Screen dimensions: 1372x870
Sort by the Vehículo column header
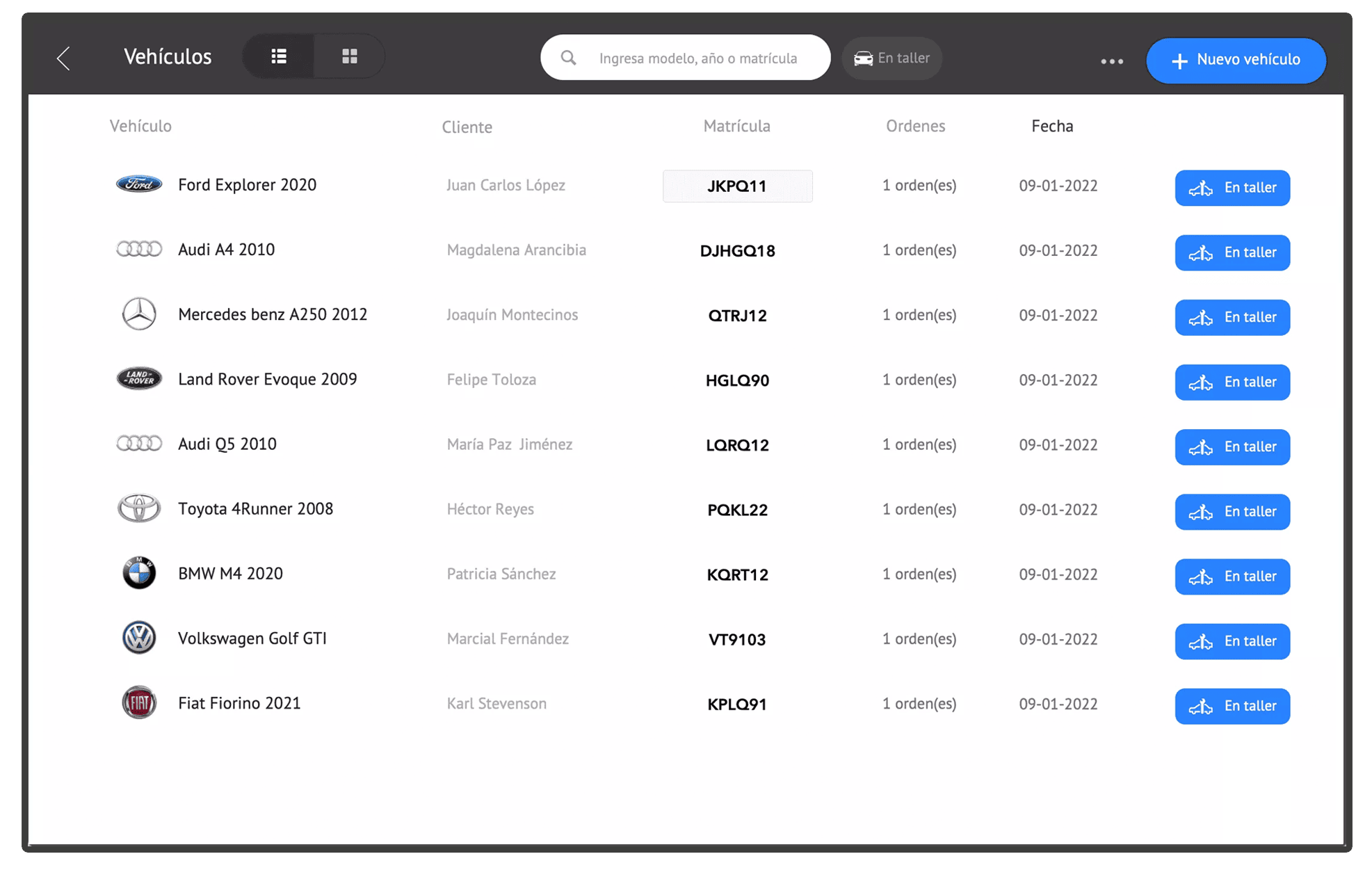pyautogui.click(x=140, y=126)
